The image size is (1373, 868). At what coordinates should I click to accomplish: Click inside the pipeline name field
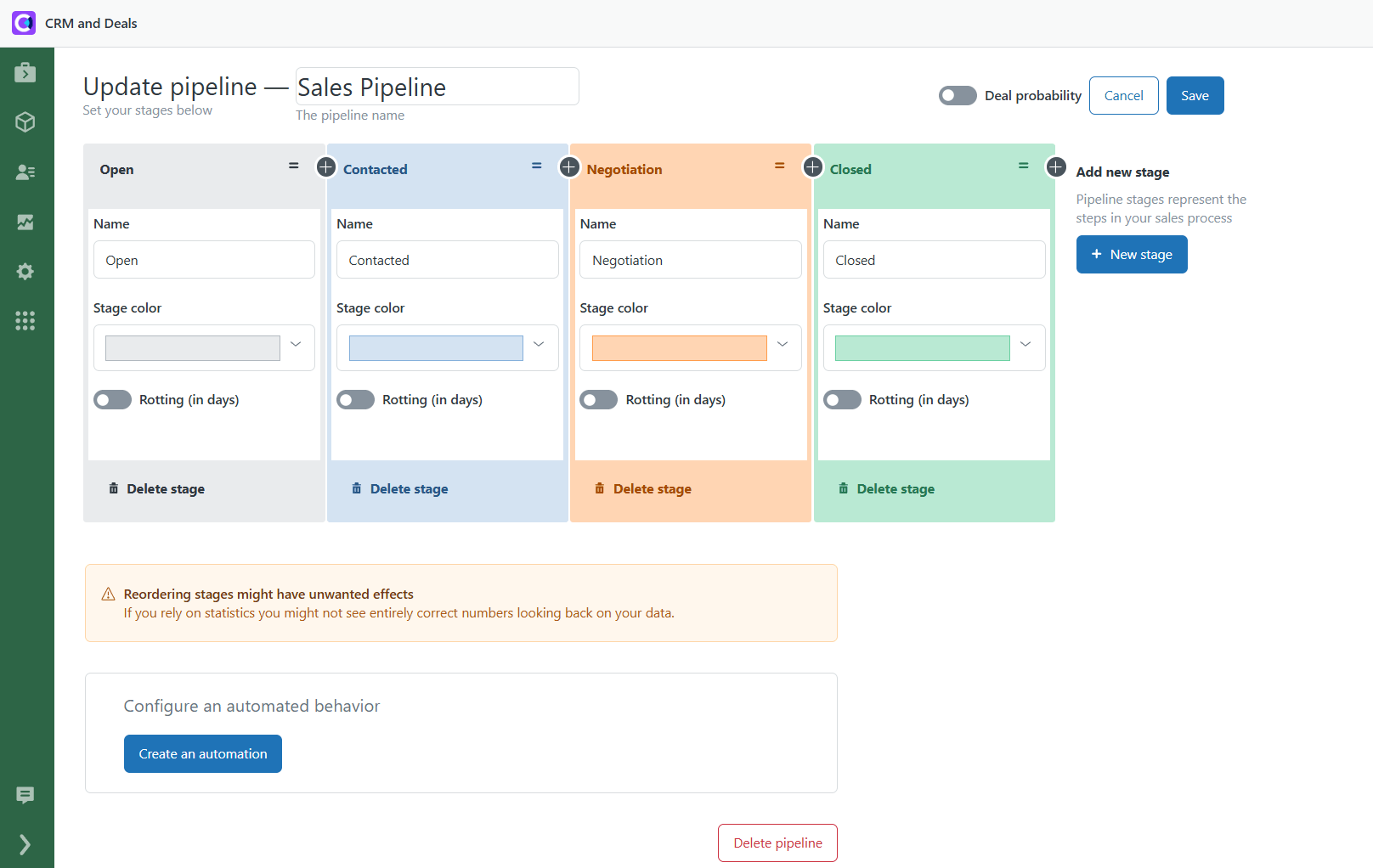click(x=436, y=86)
